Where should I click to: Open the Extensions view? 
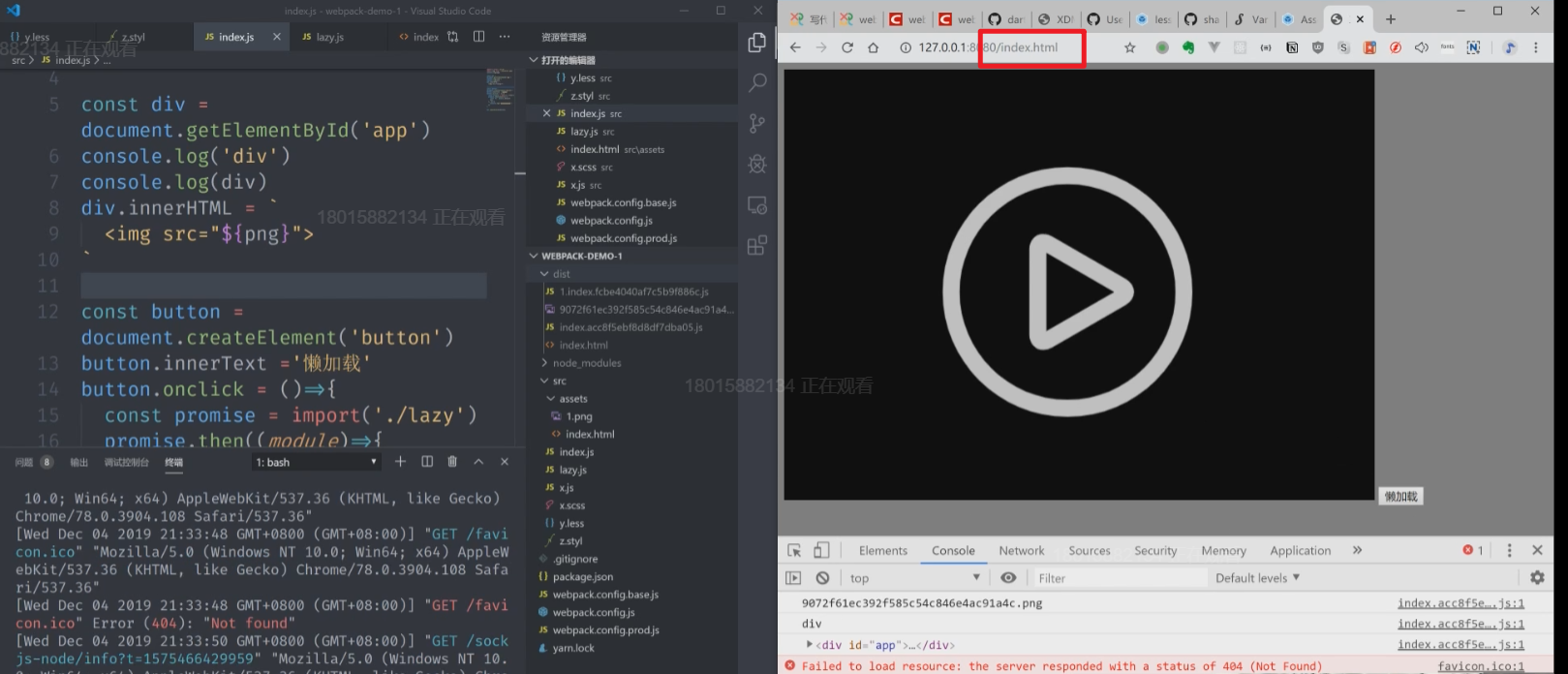(x=757, y=245)
